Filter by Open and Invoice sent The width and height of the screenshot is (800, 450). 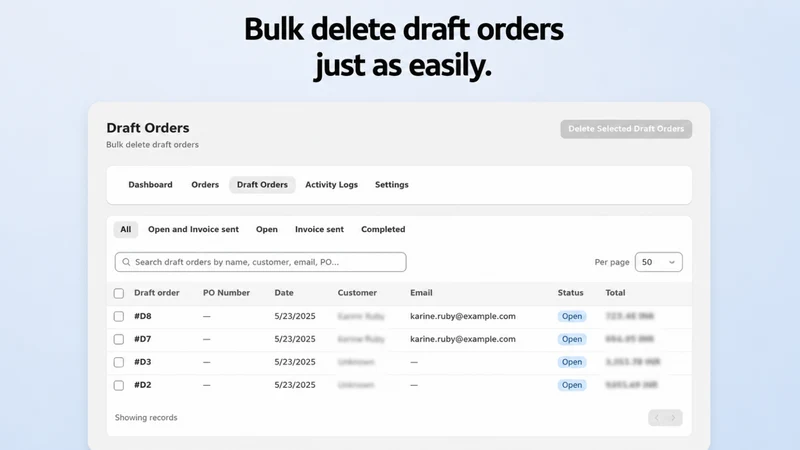point(193,230)
